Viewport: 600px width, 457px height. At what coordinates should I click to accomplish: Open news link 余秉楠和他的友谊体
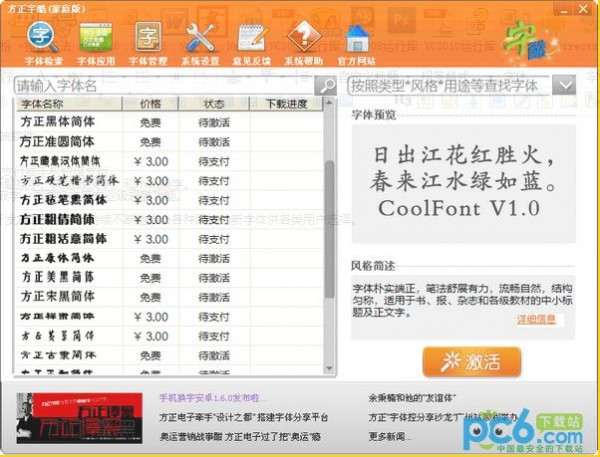pos(412,398)
